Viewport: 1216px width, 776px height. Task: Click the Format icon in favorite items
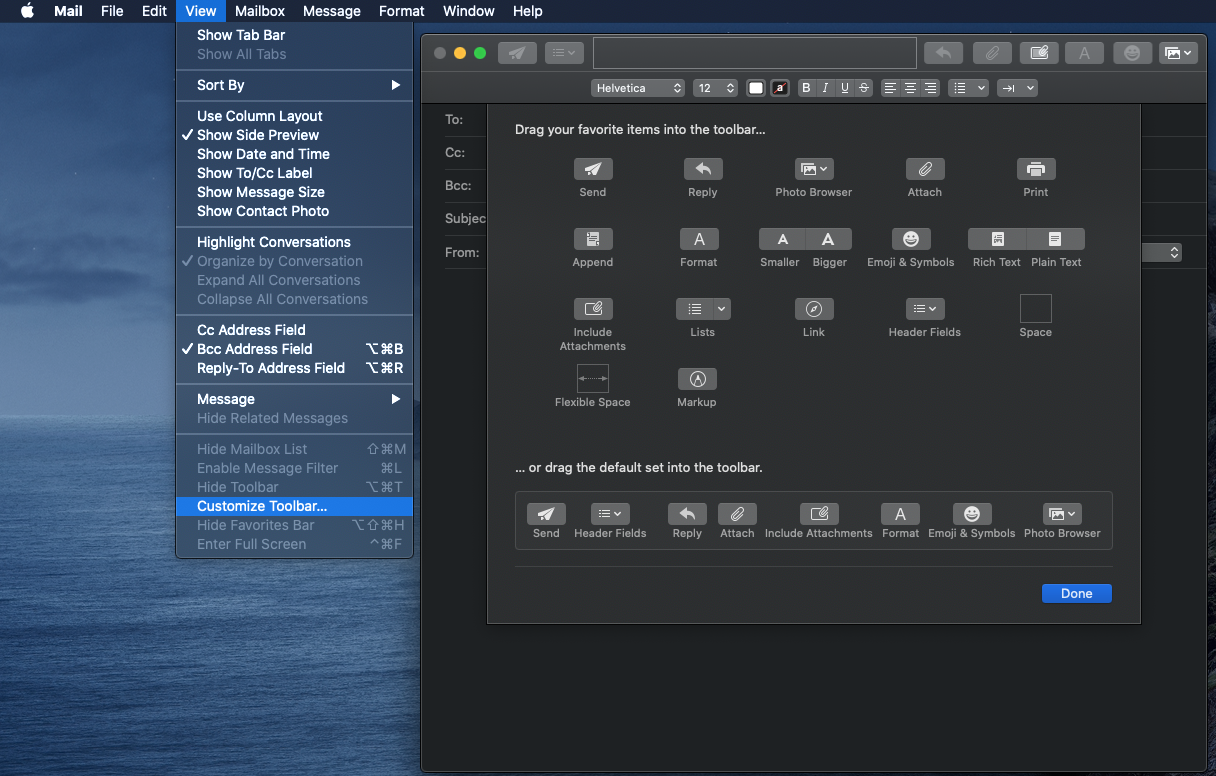699,239
